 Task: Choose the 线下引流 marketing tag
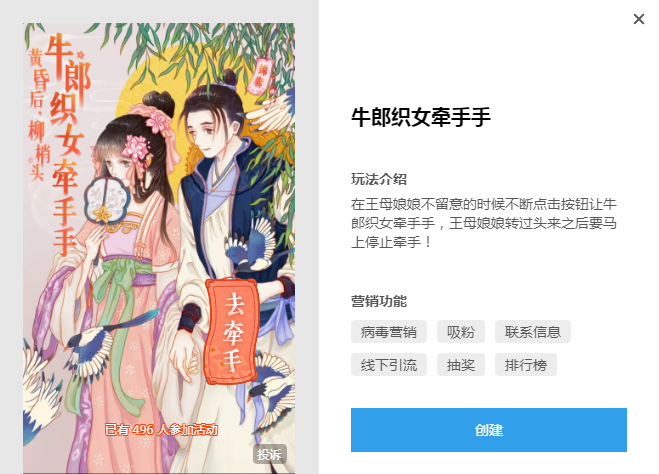[389, 365]
